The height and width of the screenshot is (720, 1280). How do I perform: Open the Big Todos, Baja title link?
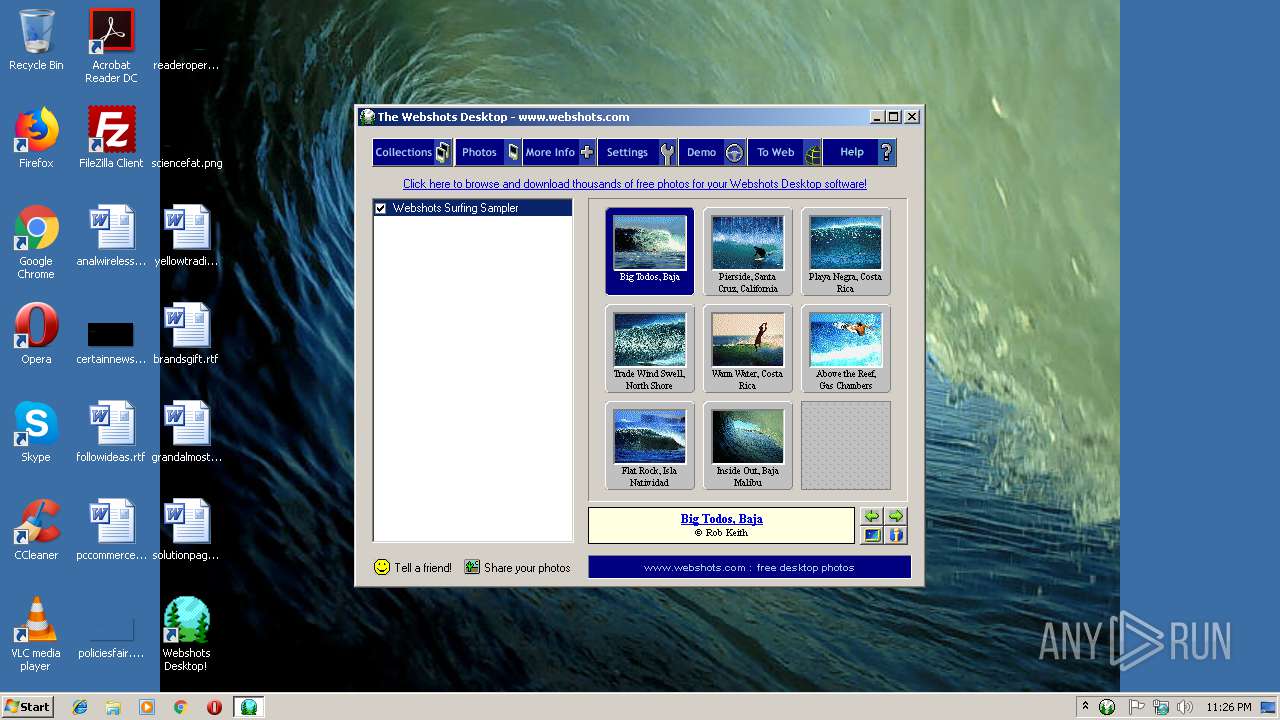[x=721, y=519]
